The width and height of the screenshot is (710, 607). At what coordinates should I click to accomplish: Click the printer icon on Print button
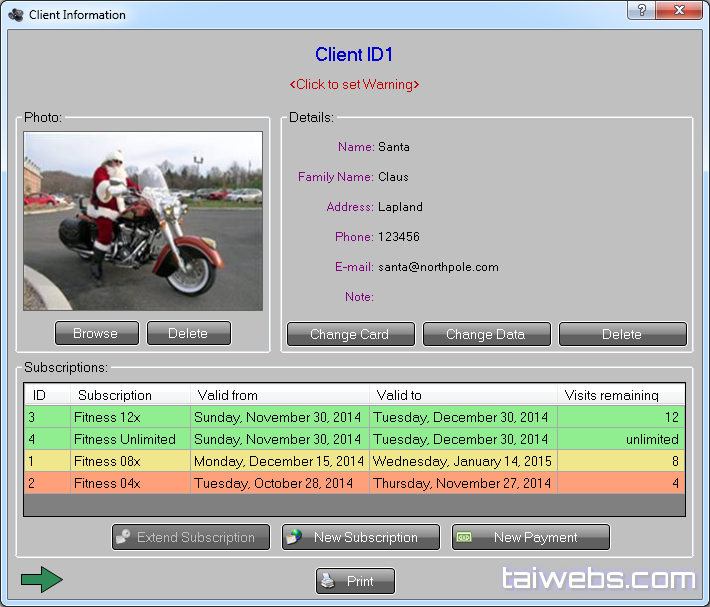329,581
